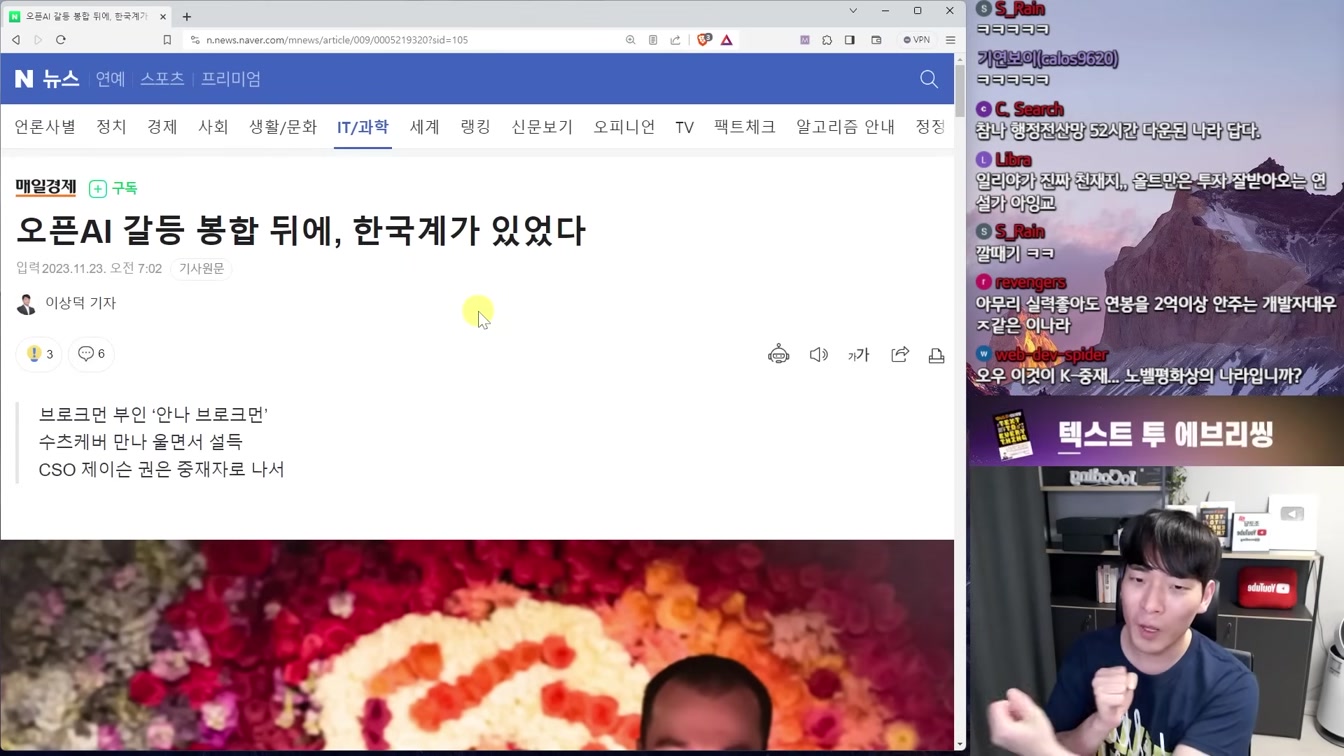Go to 연예 section in header
The image size is (1344, 756).
tap(110, 79)
